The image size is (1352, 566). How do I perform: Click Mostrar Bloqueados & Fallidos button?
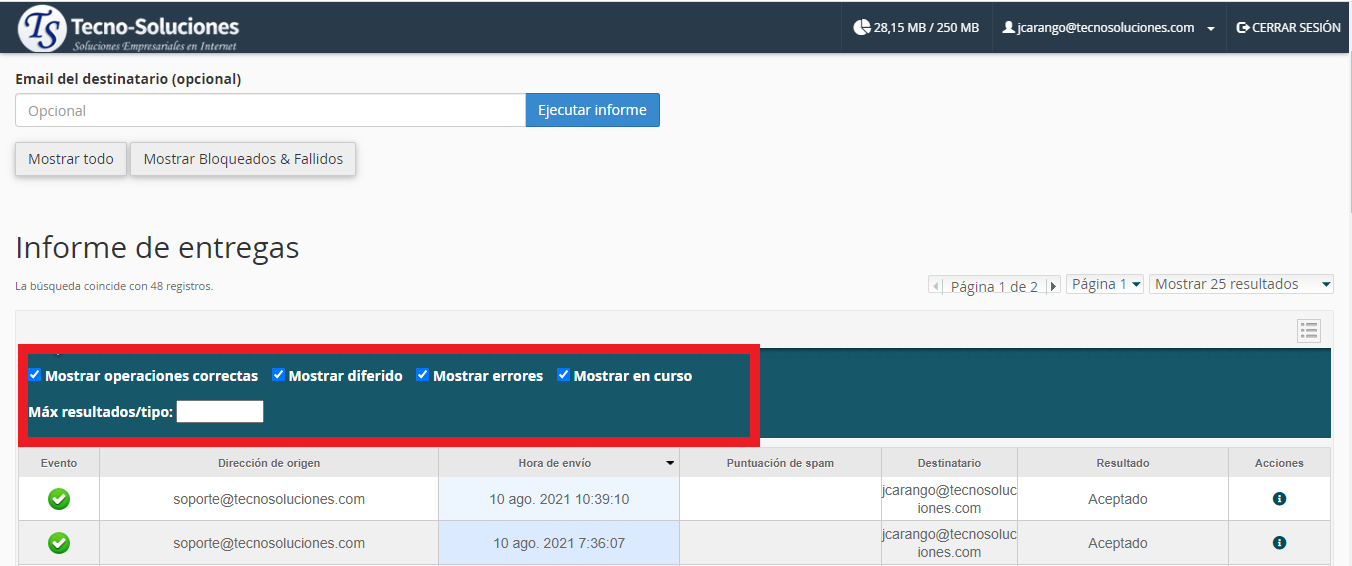(x=243, y=159)
